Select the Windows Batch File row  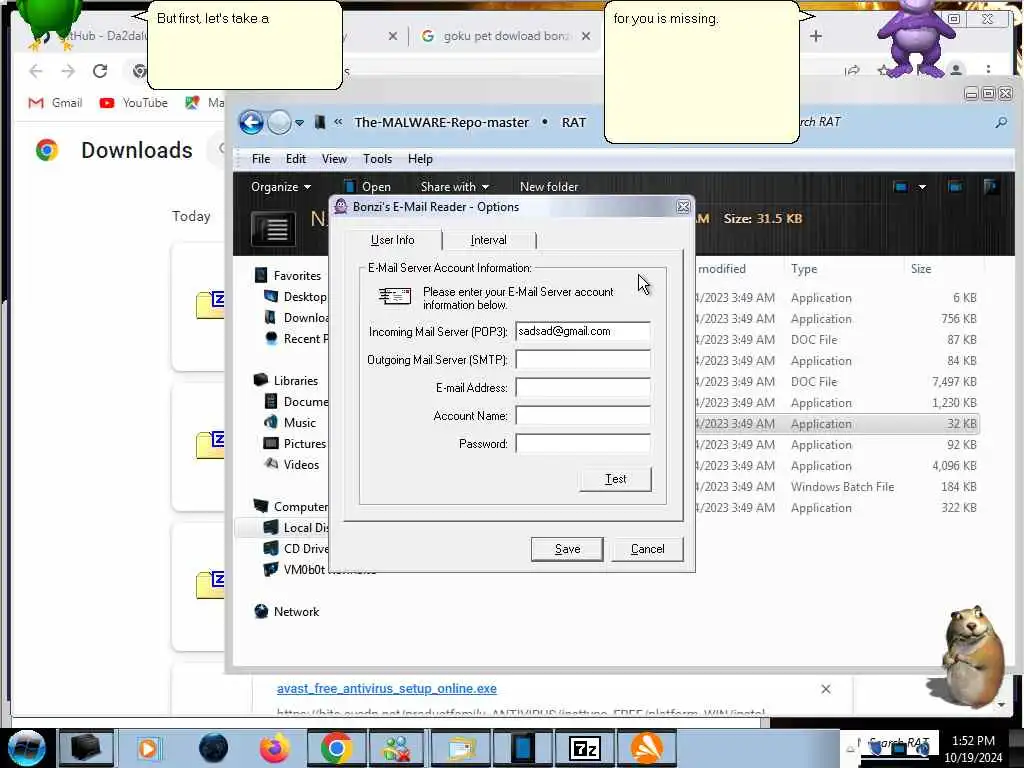coord(837,487)
